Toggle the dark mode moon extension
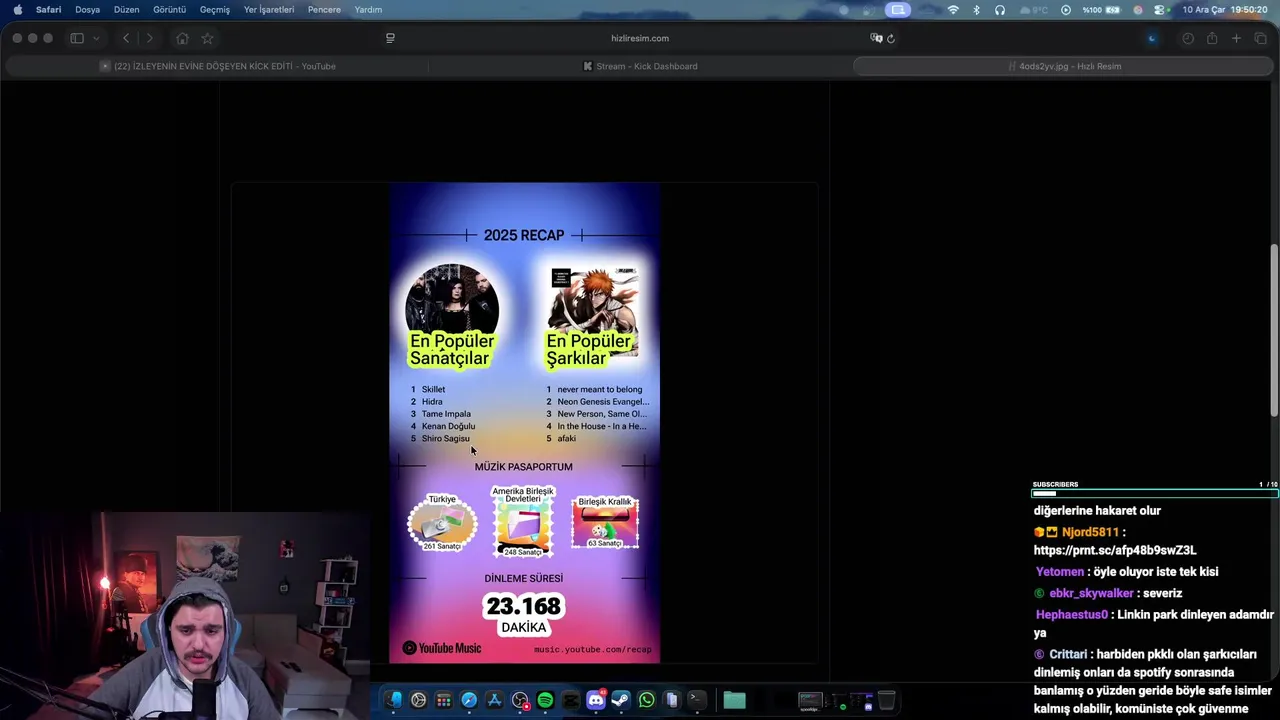The height and width of the screenshot is (720, 1280). coord(1152,38)
